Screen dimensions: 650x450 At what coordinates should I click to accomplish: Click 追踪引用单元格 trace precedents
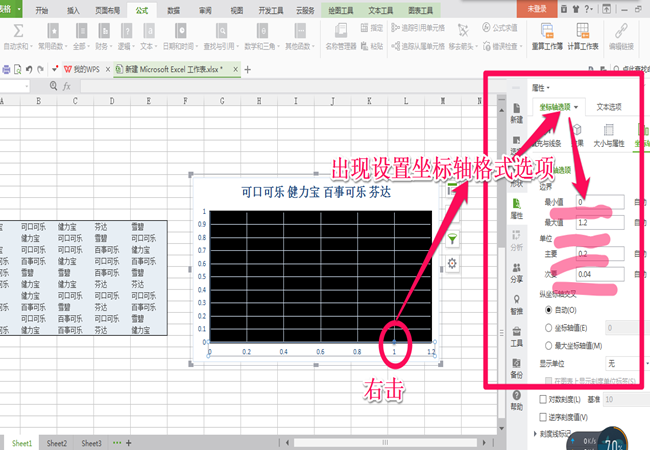click(x=418, y=28)
